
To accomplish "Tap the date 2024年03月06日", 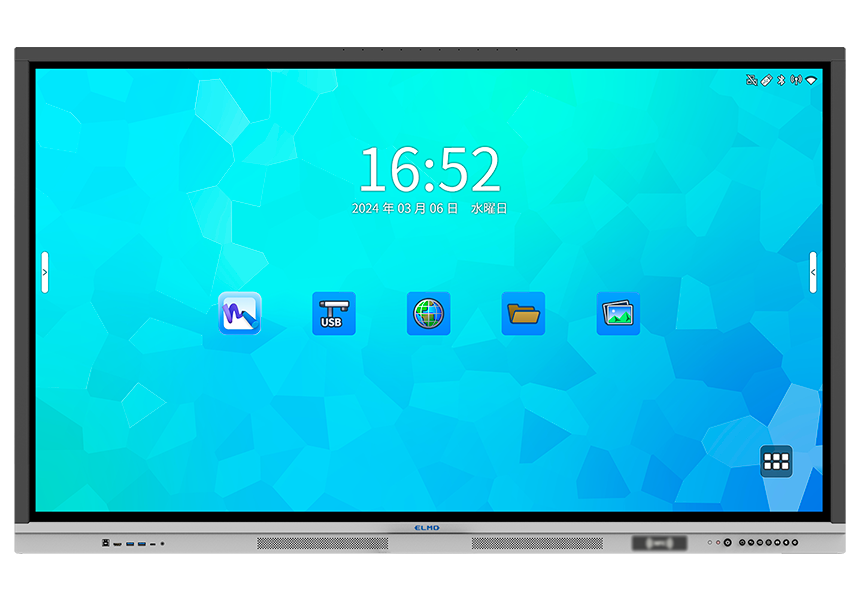I will click(405, 208).
